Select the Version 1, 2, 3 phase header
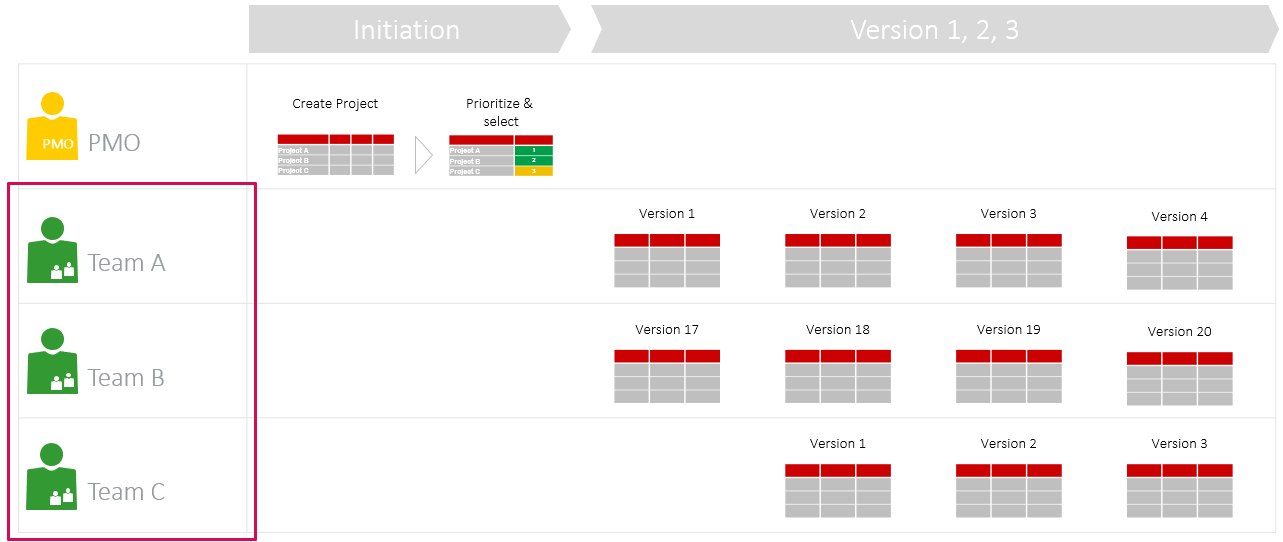1283x542 pixels. click(x=934, y=30)
